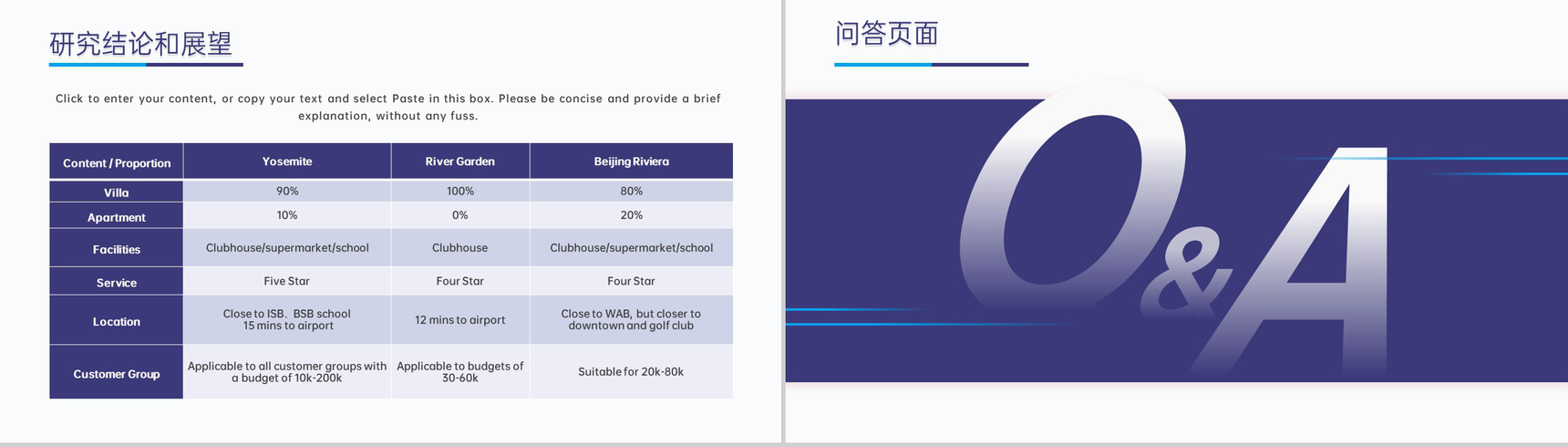The width and height of the screenshot is (1568, 447).
Task: Select the Five Star service cell
Action: [287, 281]
